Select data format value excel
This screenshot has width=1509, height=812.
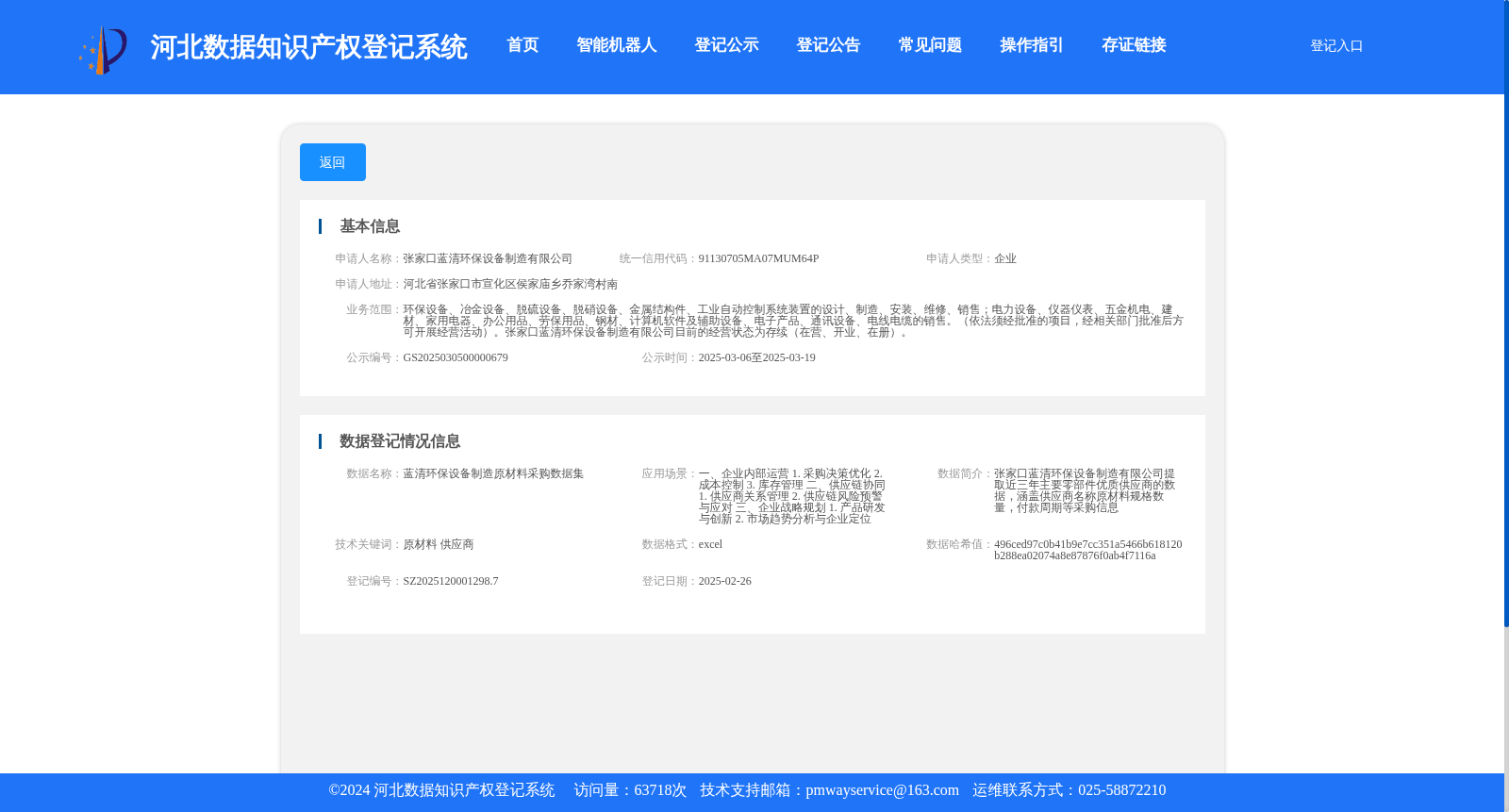(x=710, y=544)
